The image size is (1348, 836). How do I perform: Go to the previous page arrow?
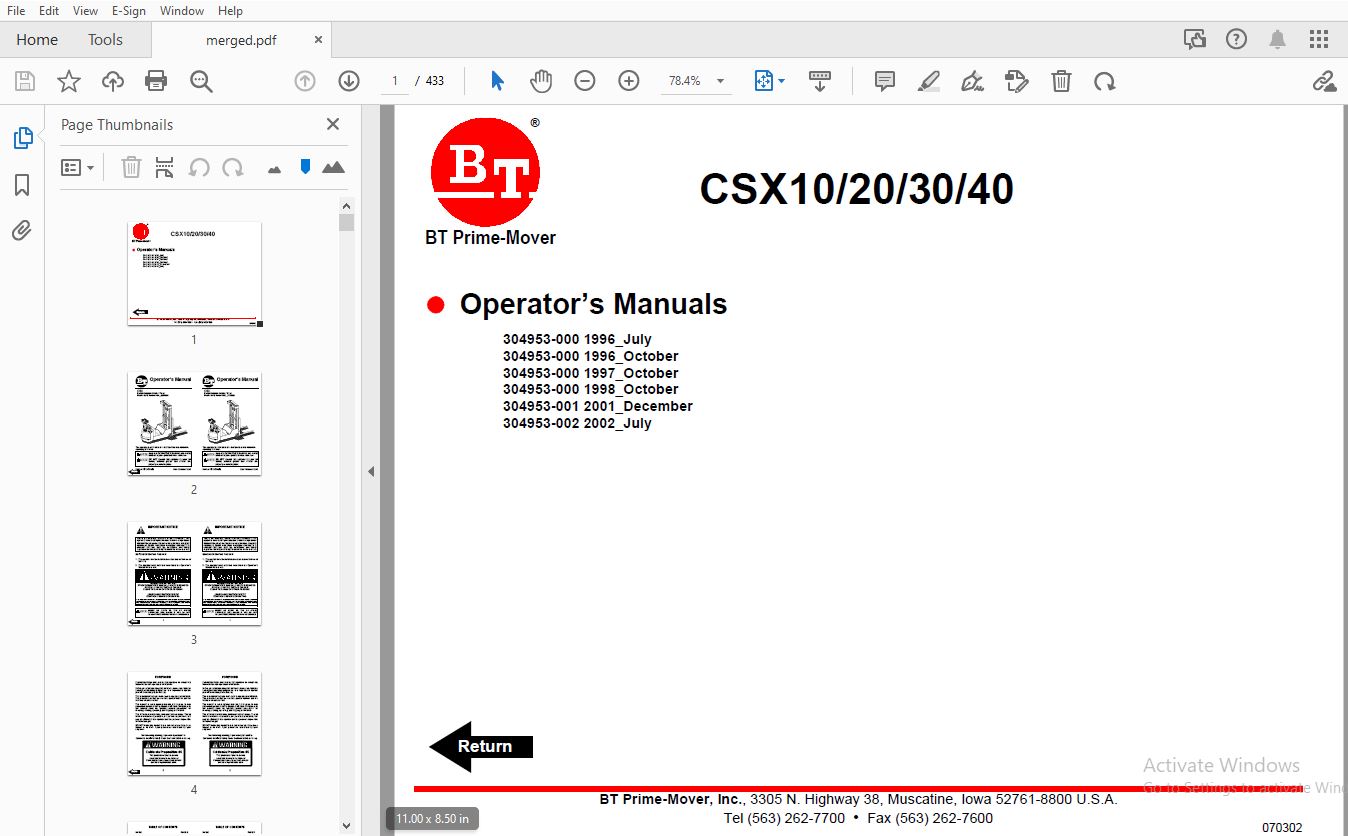tap(305, 81)
